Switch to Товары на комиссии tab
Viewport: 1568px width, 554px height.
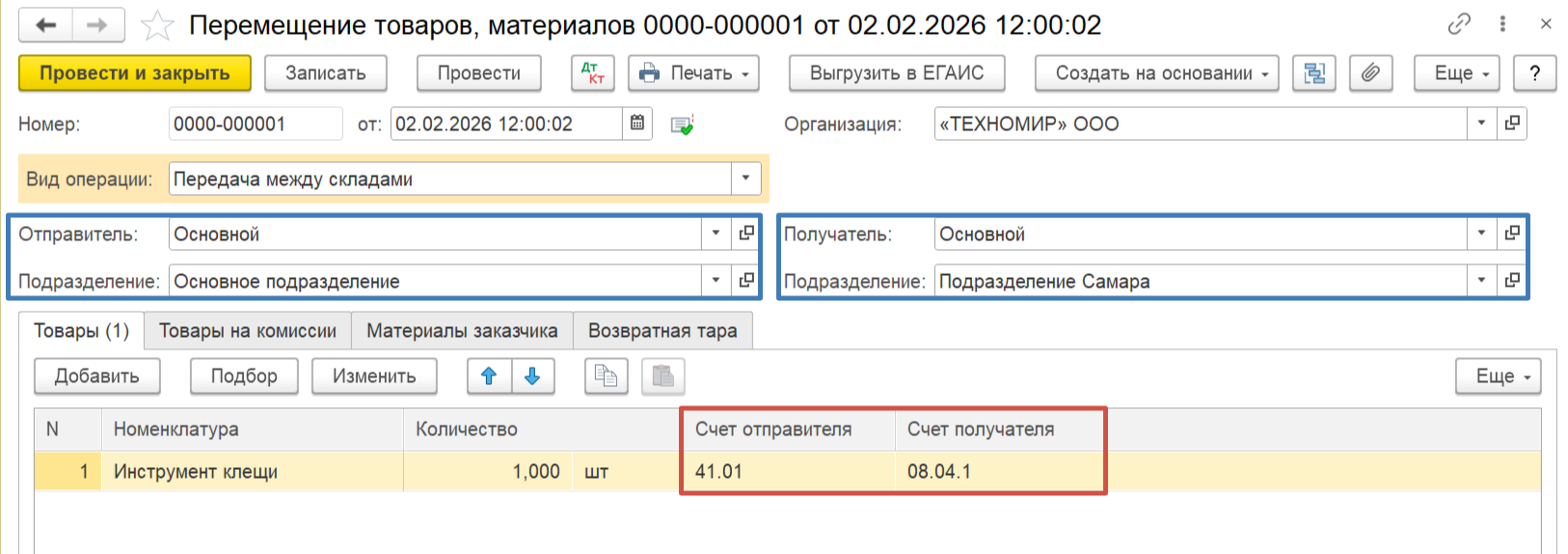click(248, 331)
